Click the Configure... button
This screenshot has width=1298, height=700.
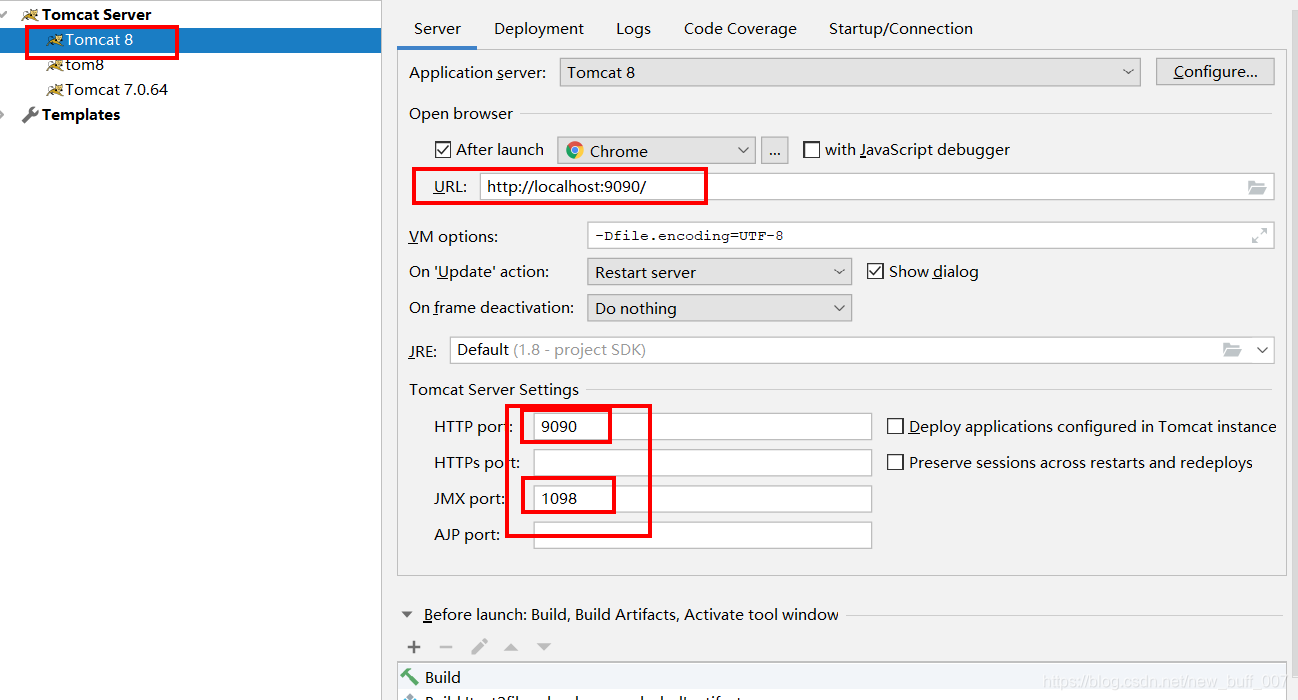point(1214,72)
